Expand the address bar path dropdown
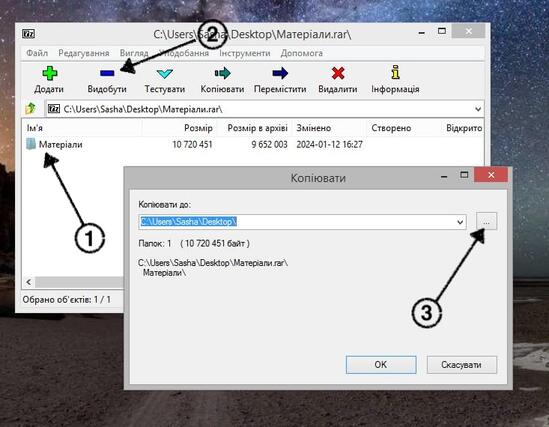The height and width of the screenshot is (427, 549). click(x=478, y=109)
